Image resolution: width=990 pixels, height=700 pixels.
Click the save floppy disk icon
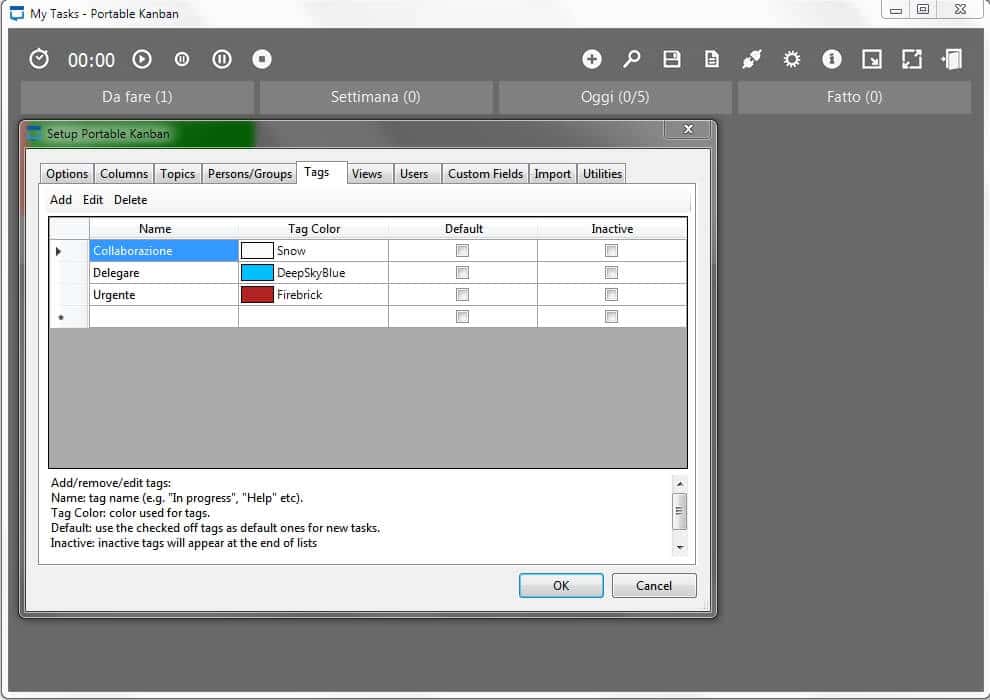tap(672, 59)
